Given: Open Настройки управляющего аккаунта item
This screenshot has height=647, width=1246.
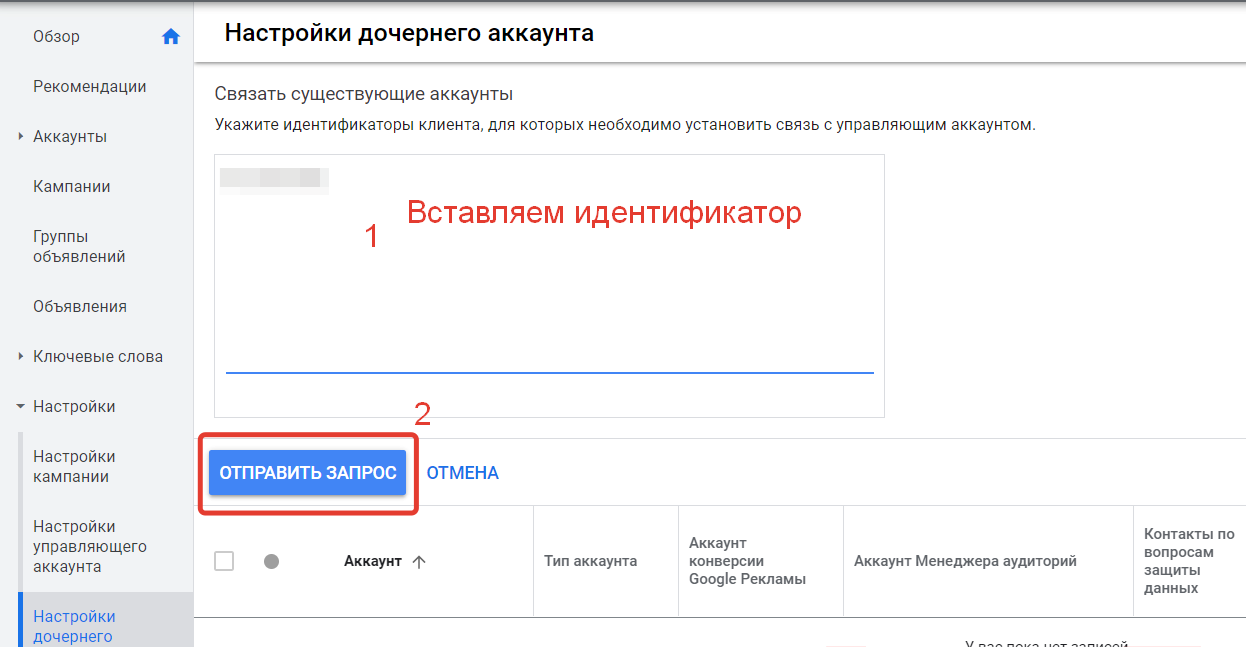Looking at the screenshot, I should click(x=89, y=547).
